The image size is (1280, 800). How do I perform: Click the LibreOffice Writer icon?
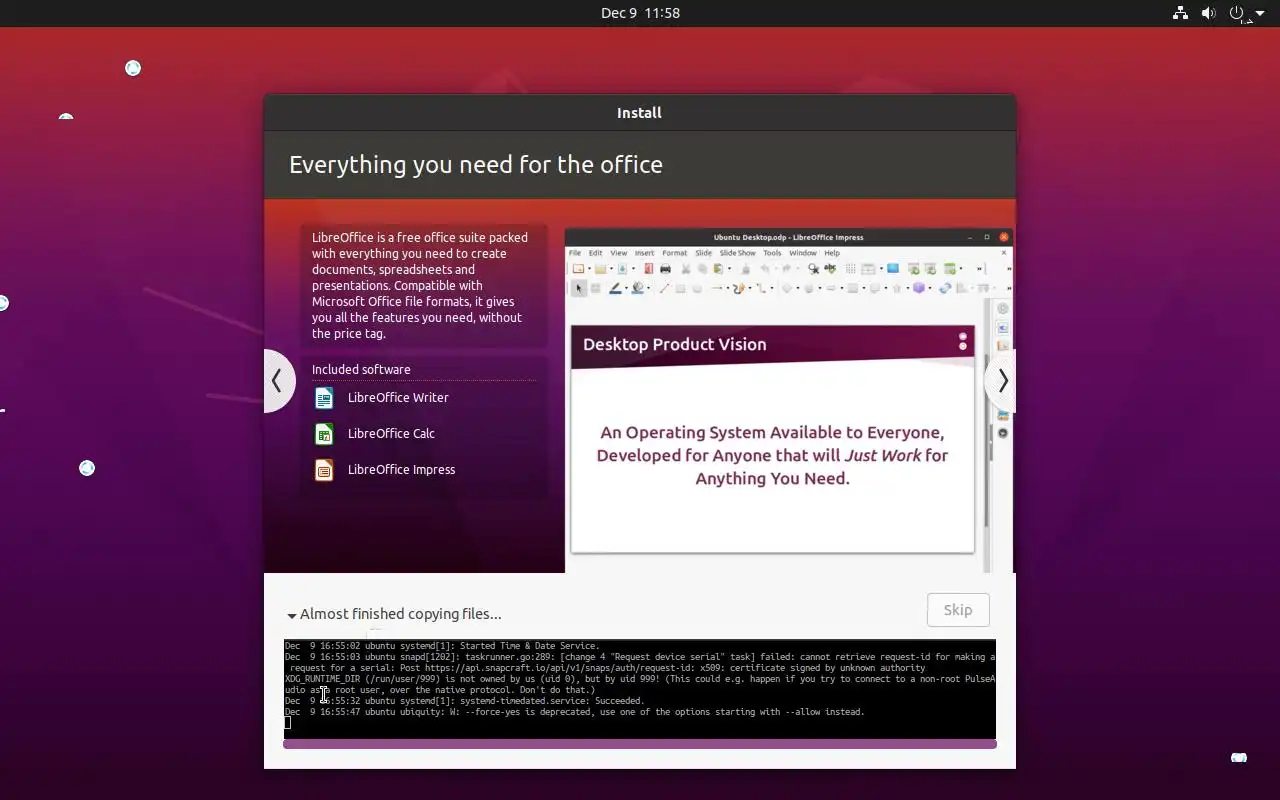[x=324, y=398]
